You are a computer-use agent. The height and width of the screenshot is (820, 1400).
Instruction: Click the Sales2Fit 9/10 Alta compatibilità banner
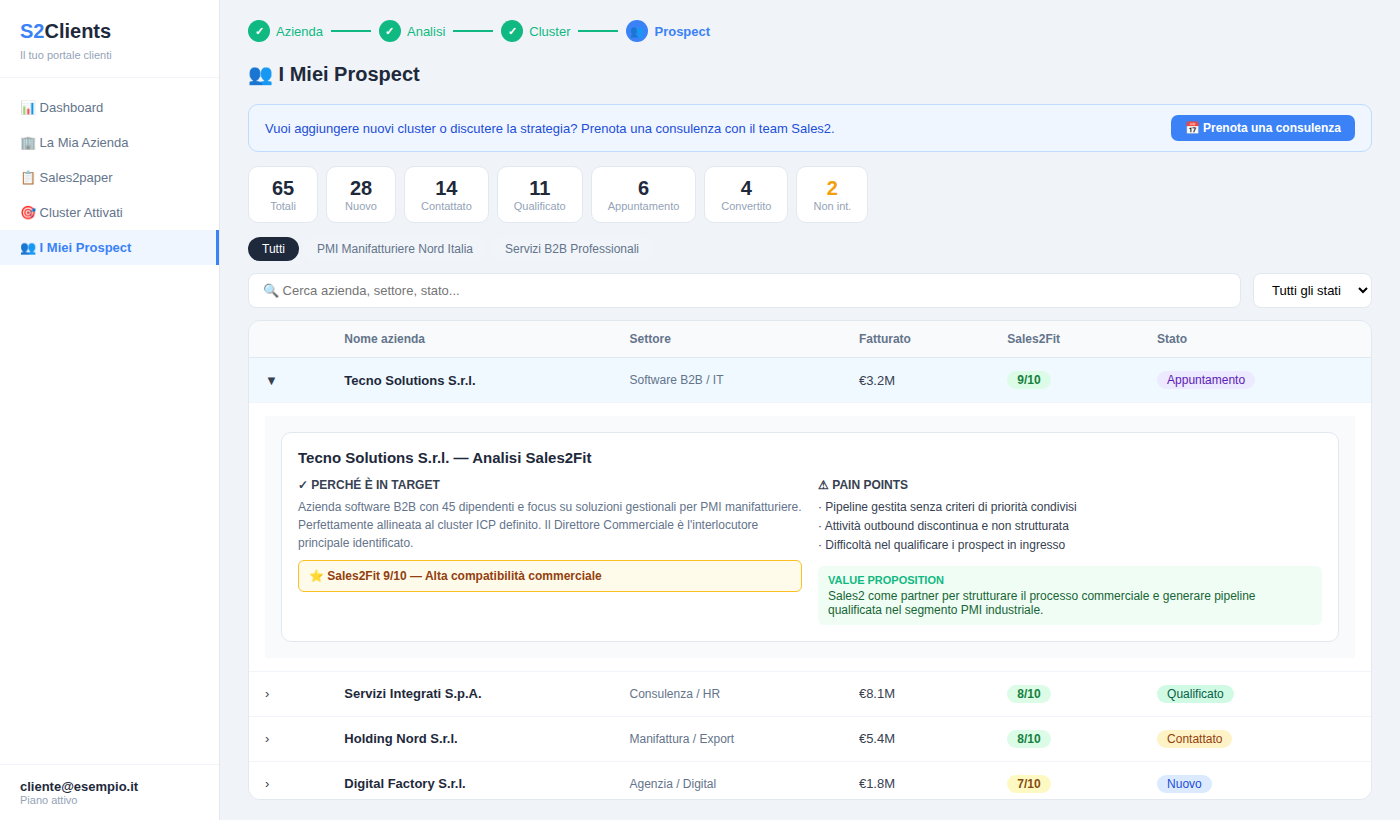[x=550, y=576]
